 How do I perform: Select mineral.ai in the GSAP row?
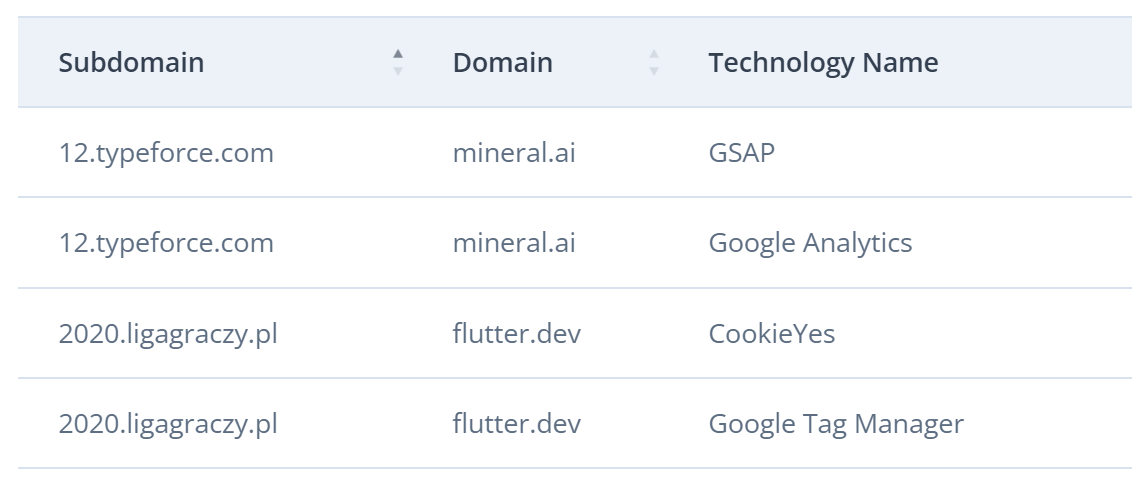point(514,153)
